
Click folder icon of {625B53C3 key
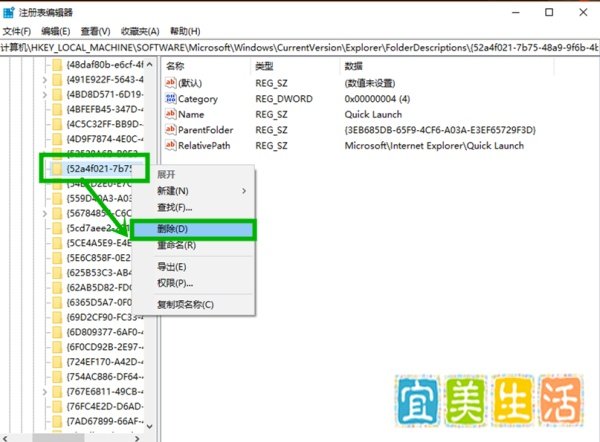point(57,273)
